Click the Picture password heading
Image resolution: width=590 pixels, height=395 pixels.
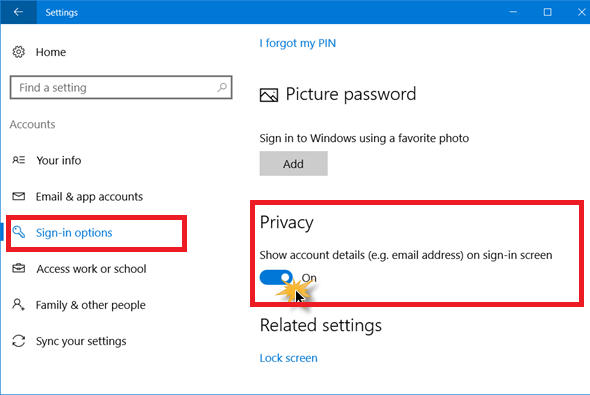coord(351,94)
